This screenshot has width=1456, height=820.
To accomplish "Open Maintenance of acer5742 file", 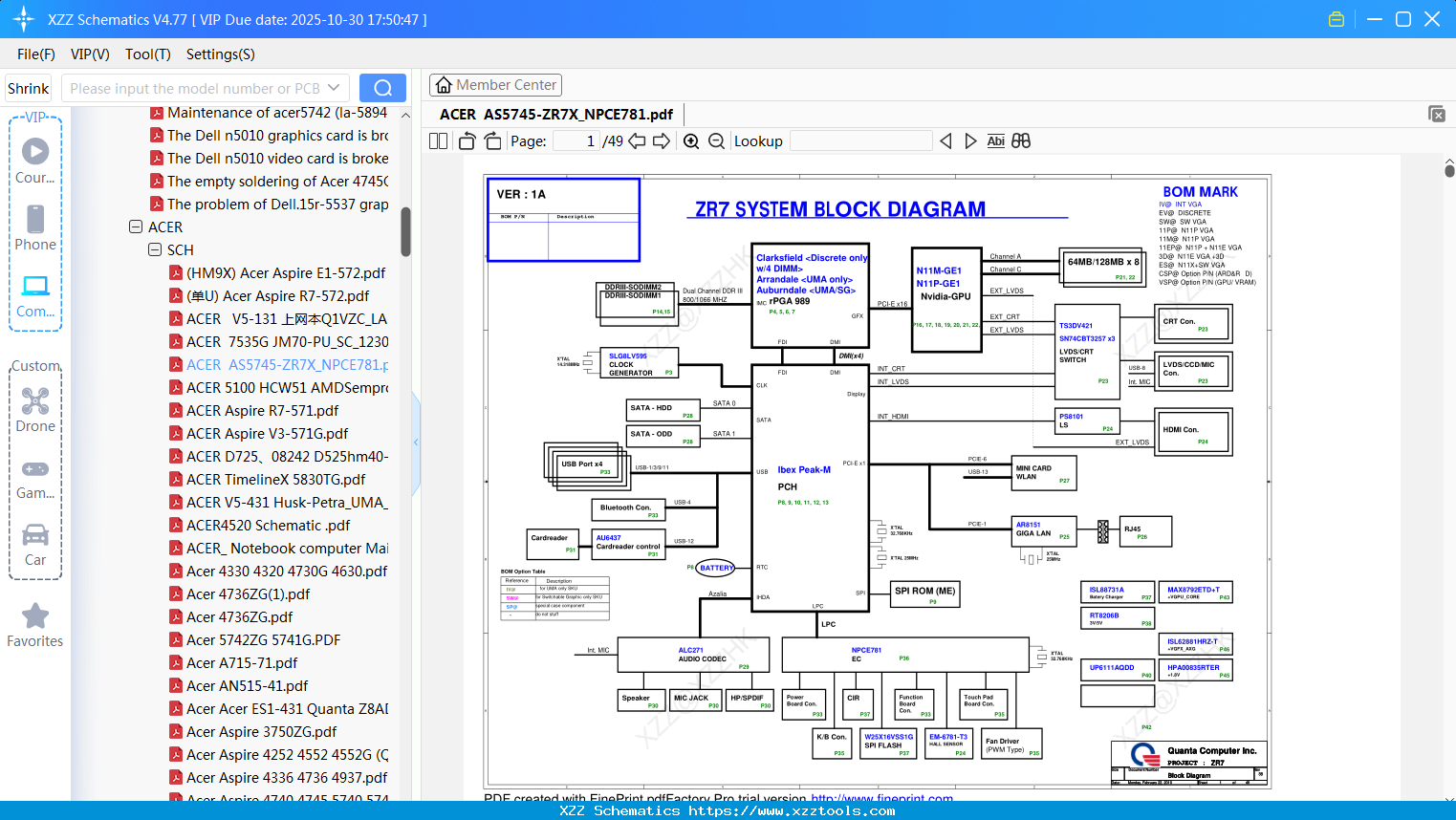I will click(x=277, y=113).
